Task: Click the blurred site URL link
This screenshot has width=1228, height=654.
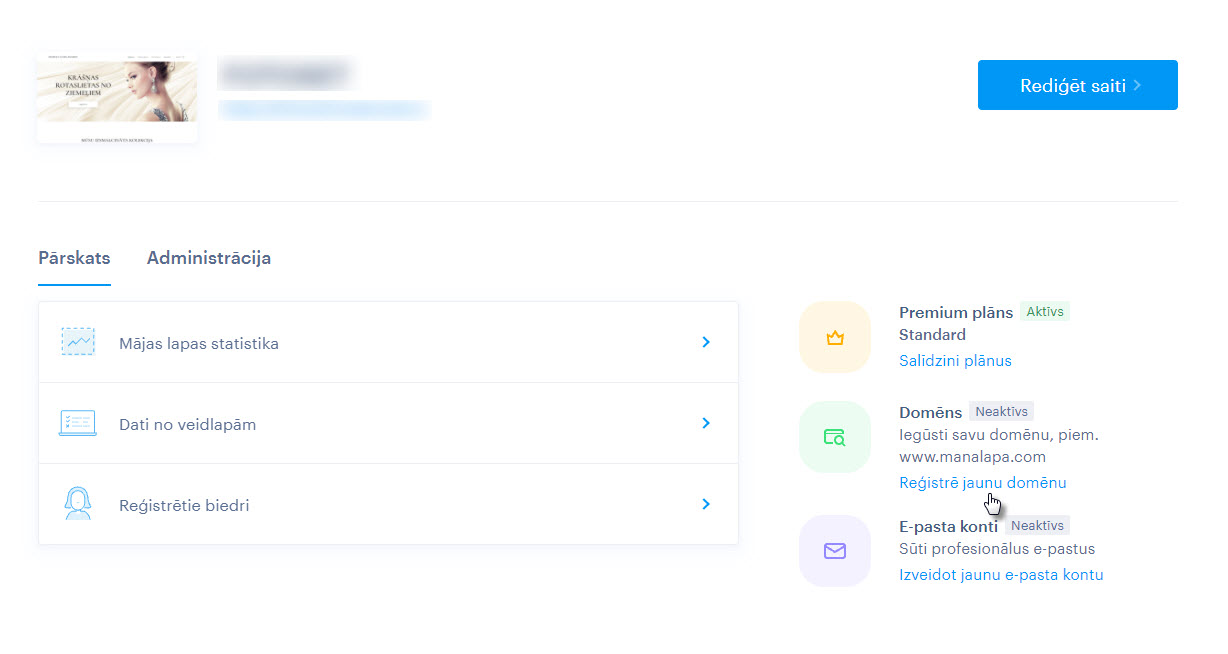Action: tap(324, 109)
